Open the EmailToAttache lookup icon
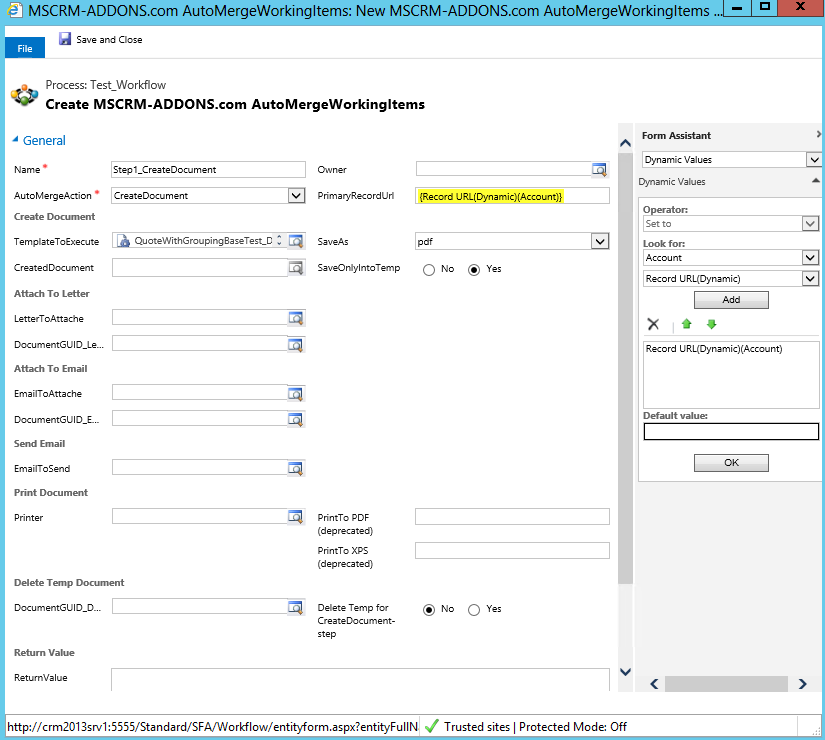This screenshot has width=825, height=740. tap(296, 393)
